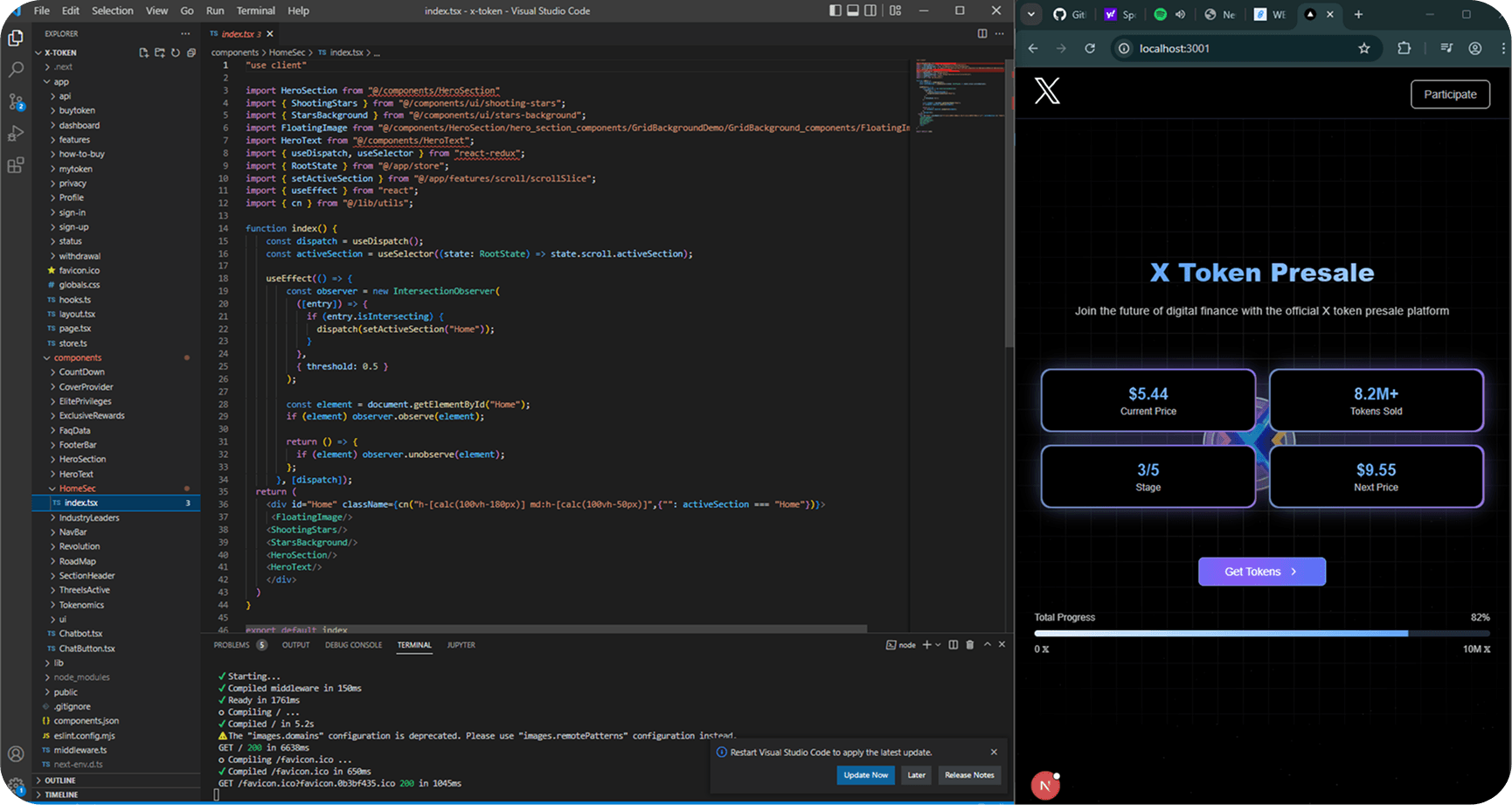
Task: Mute the audio-playing browser tab
Action: (1180, 14)
